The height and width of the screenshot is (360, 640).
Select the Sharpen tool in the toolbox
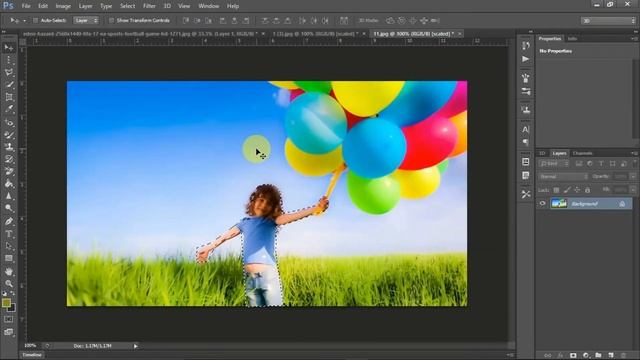(x=9, y=196)
